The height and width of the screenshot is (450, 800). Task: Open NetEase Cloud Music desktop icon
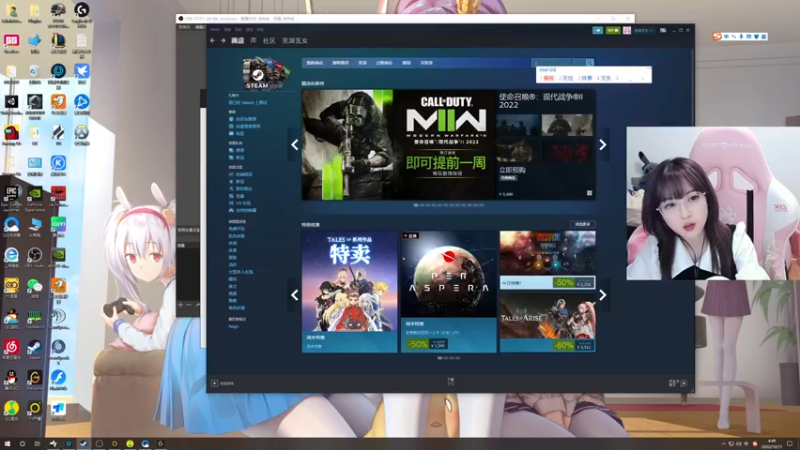11,349
